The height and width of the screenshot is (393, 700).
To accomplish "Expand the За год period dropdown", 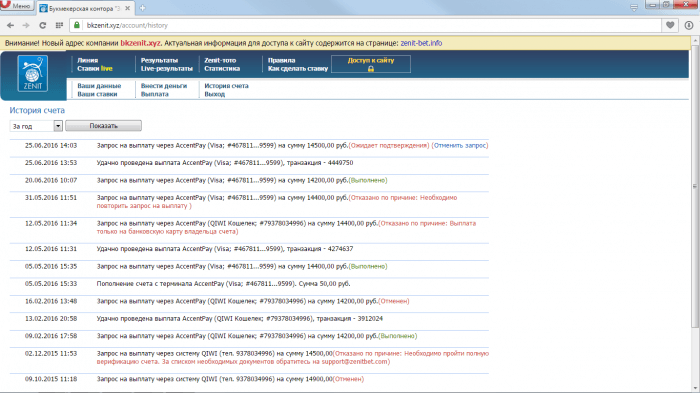I will (58, 126).
